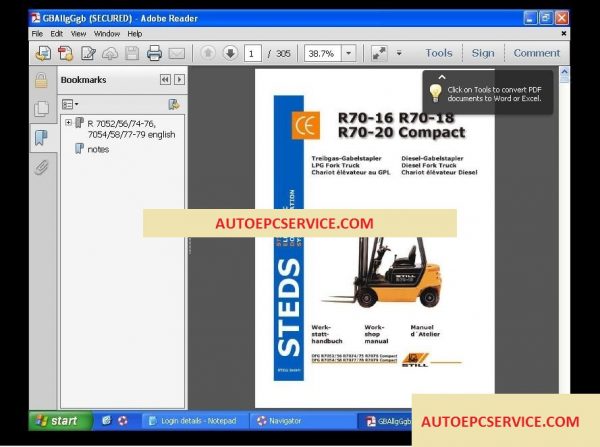Image resolution: width=600 pixels, height=447 pixels.
Task: Expand the R 7052/56/74-76 bookmark
Action: (68, 122)
